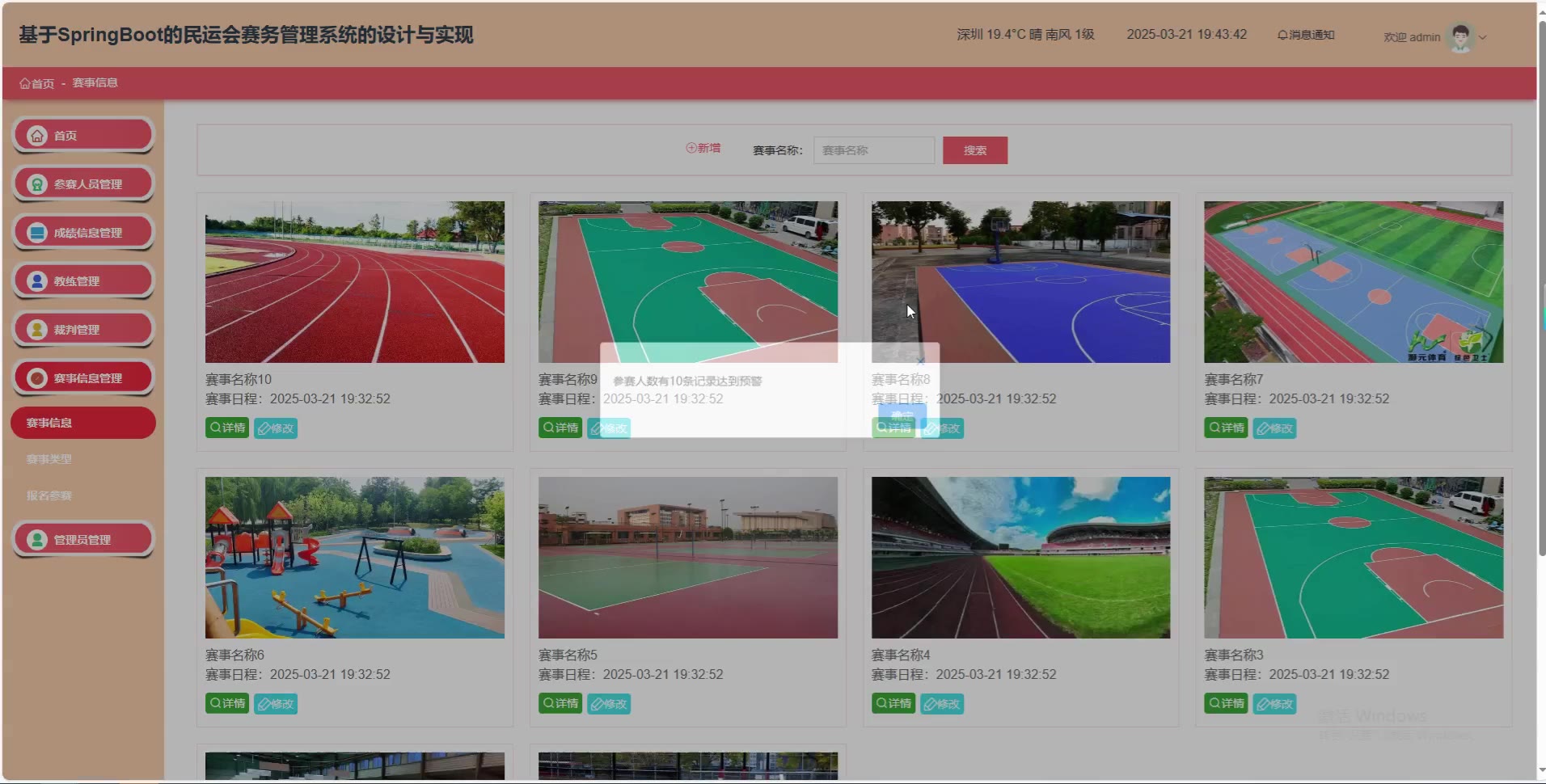Screen dimensions: 1546x784
Task: Edit 赛事名称6 with 修改
Action: (276, 704)
